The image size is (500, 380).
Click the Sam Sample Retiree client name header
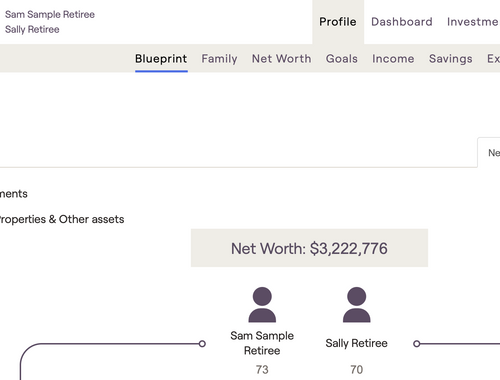[x=50, y=14]
